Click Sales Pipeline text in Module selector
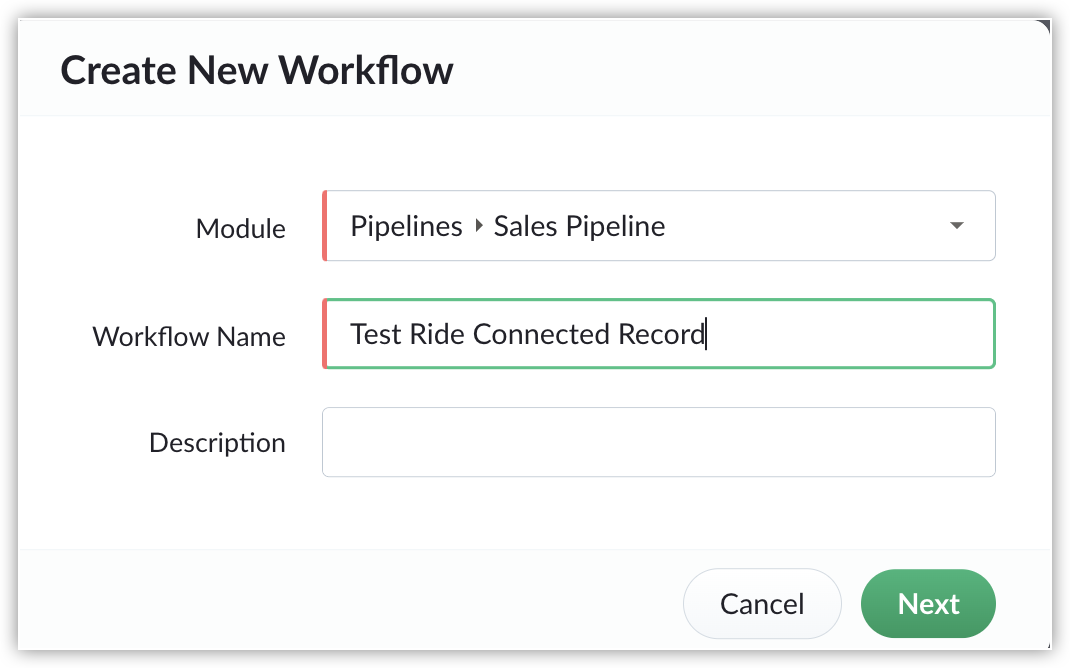1070x668 pixels. (579, 226)
